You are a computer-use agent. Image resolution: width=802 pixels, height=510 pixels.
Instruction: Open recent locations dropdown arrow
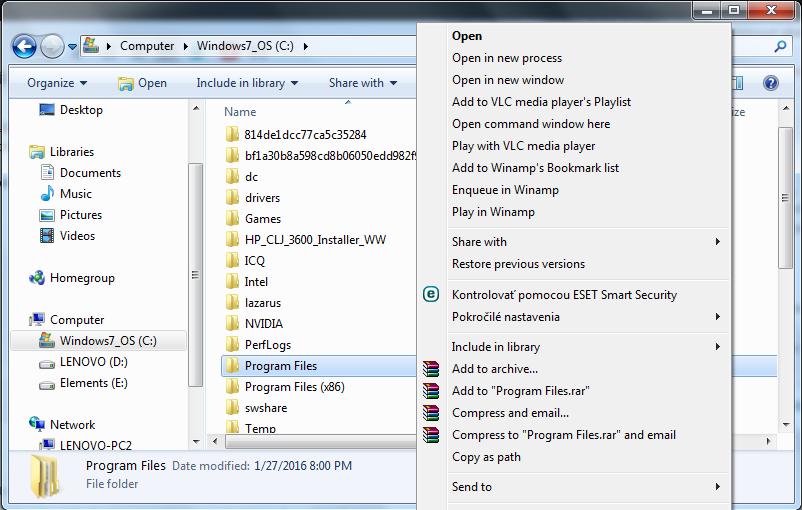click(x=72, y=47)
